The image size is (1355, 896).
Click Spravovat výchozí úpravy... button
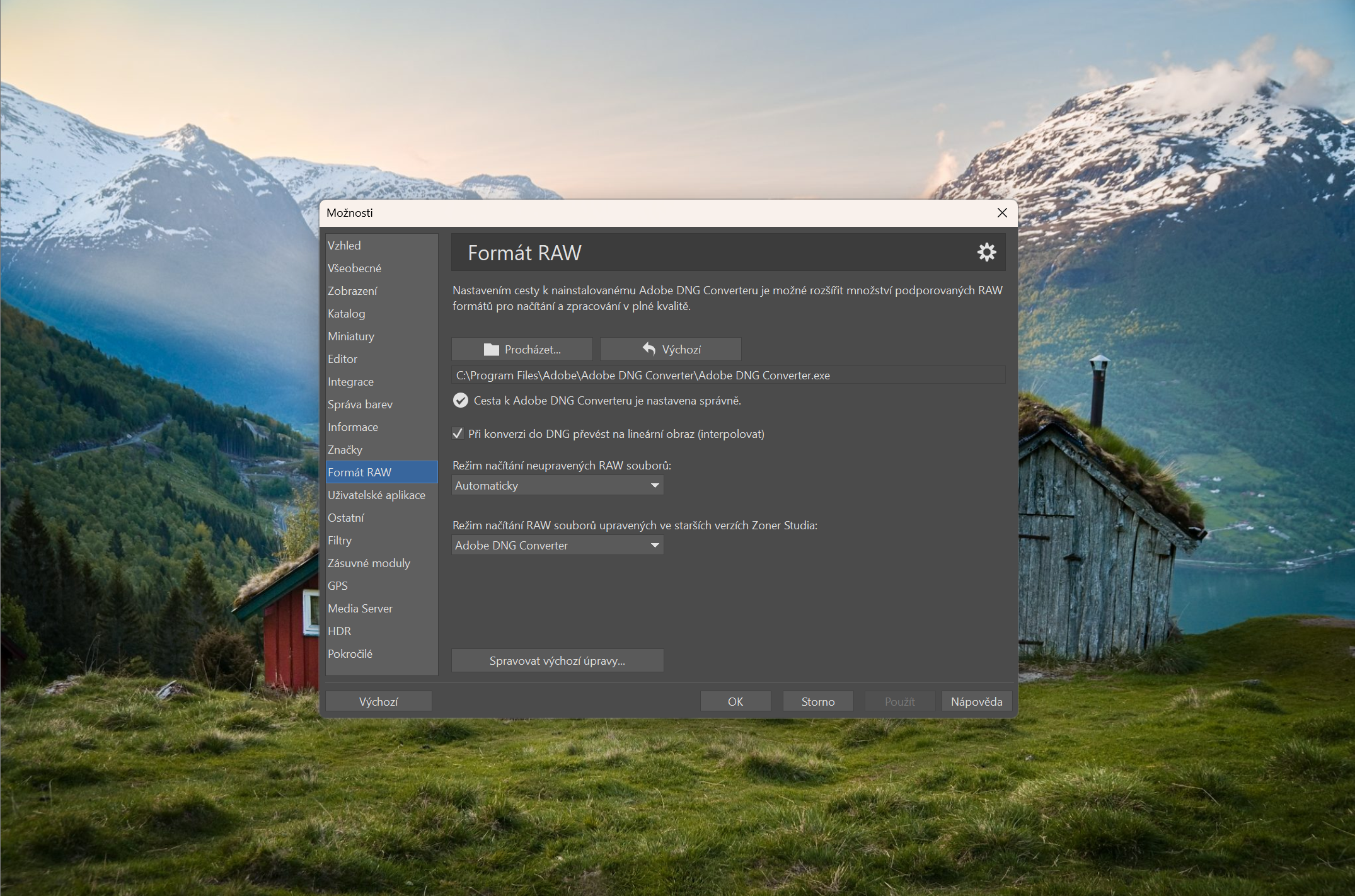(558, 660)
